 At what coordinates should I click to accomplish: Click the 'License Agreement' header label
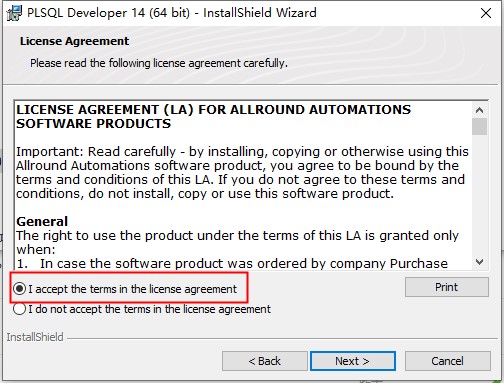point(74,41)
